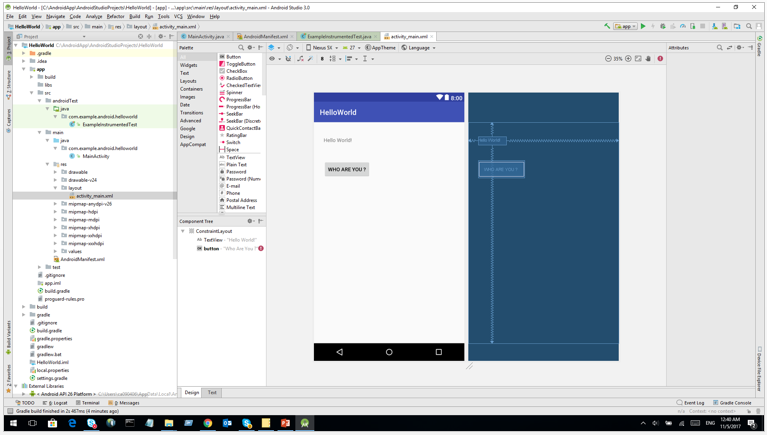The image size is (767, 435).
Task: Switch to the Text editor tab
Action: (212, 392)
